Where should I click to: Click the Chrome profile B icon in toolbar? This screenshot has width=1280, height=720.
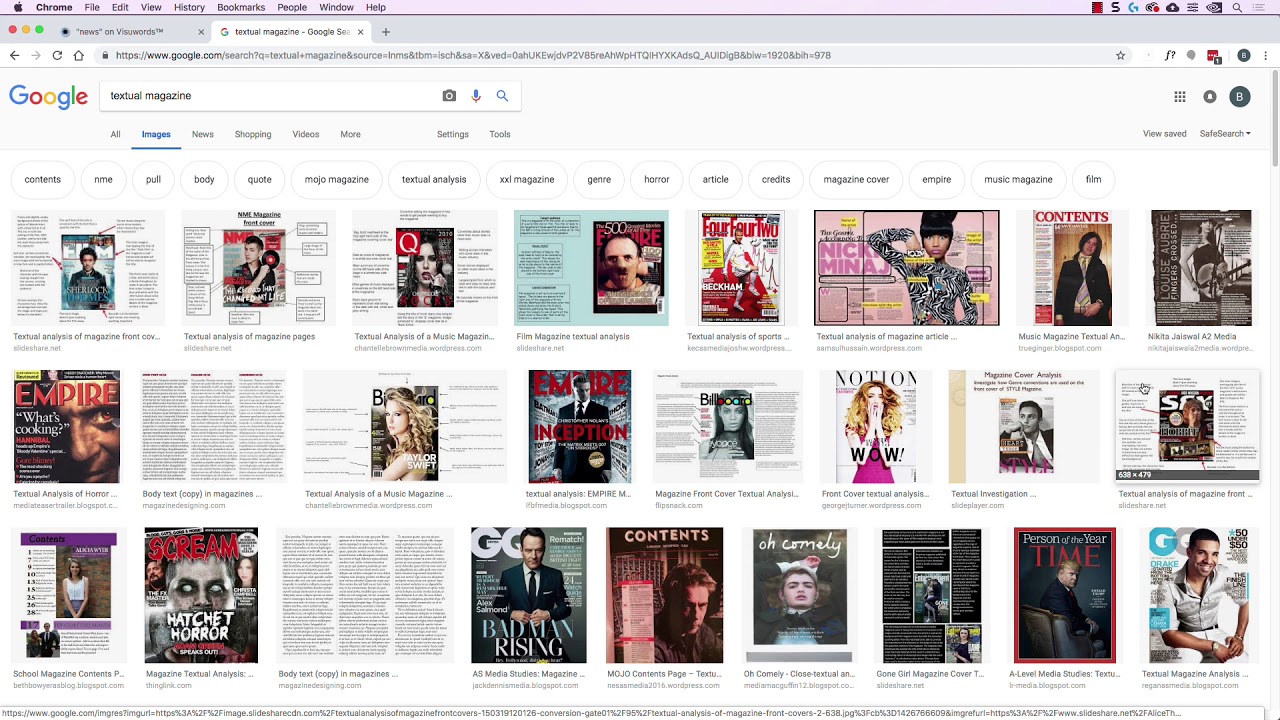[x=1244, y=55]
